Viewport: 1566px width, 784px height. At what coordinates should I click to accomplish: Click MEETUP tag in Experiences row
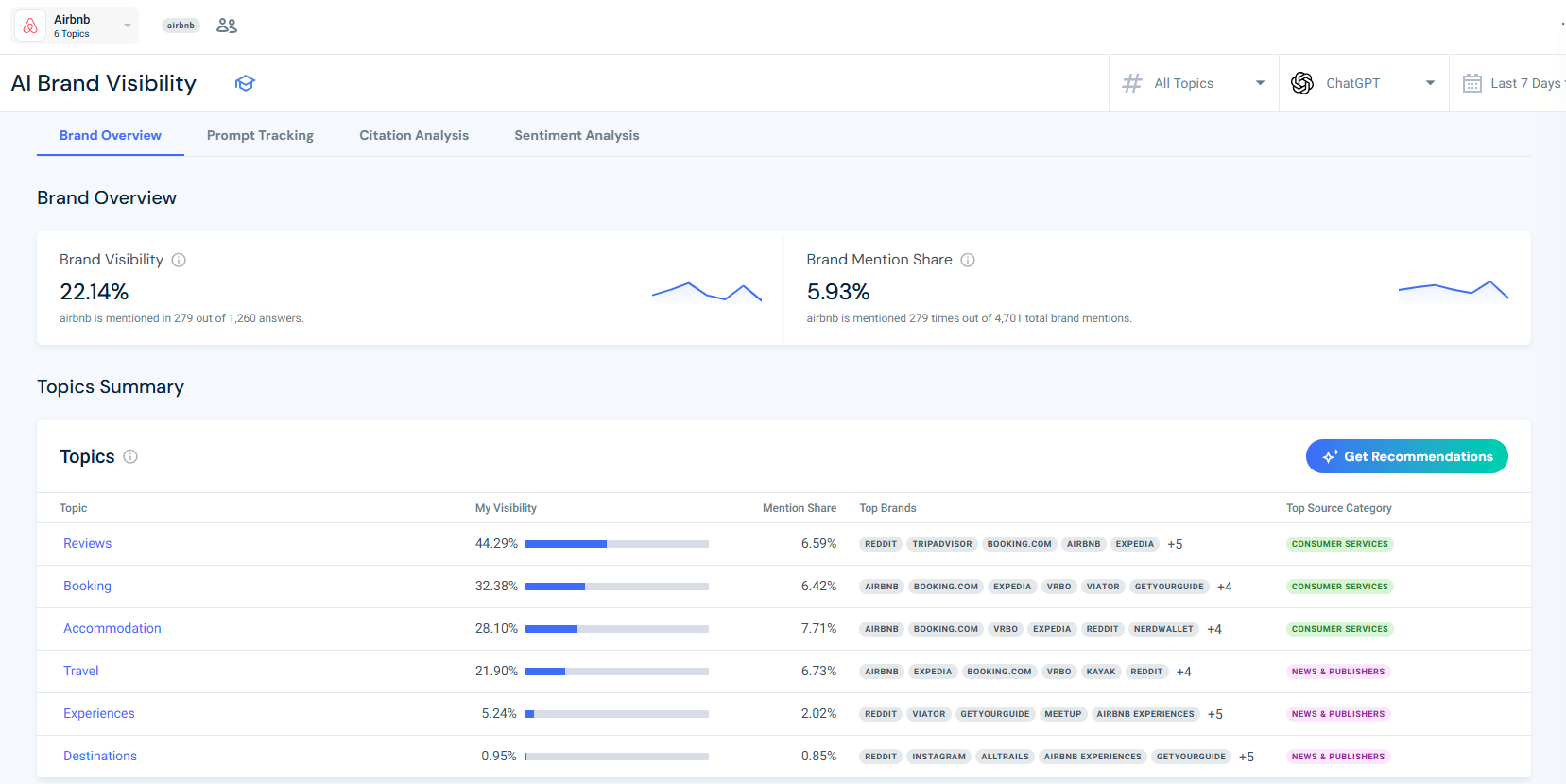coord(1062,714)
